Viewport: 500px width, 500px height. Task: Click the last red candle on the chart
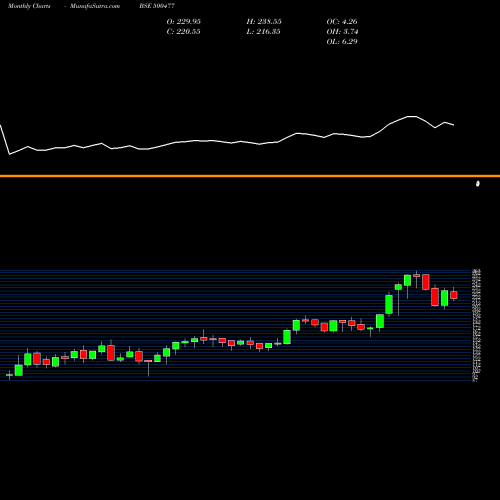(454, 295)
